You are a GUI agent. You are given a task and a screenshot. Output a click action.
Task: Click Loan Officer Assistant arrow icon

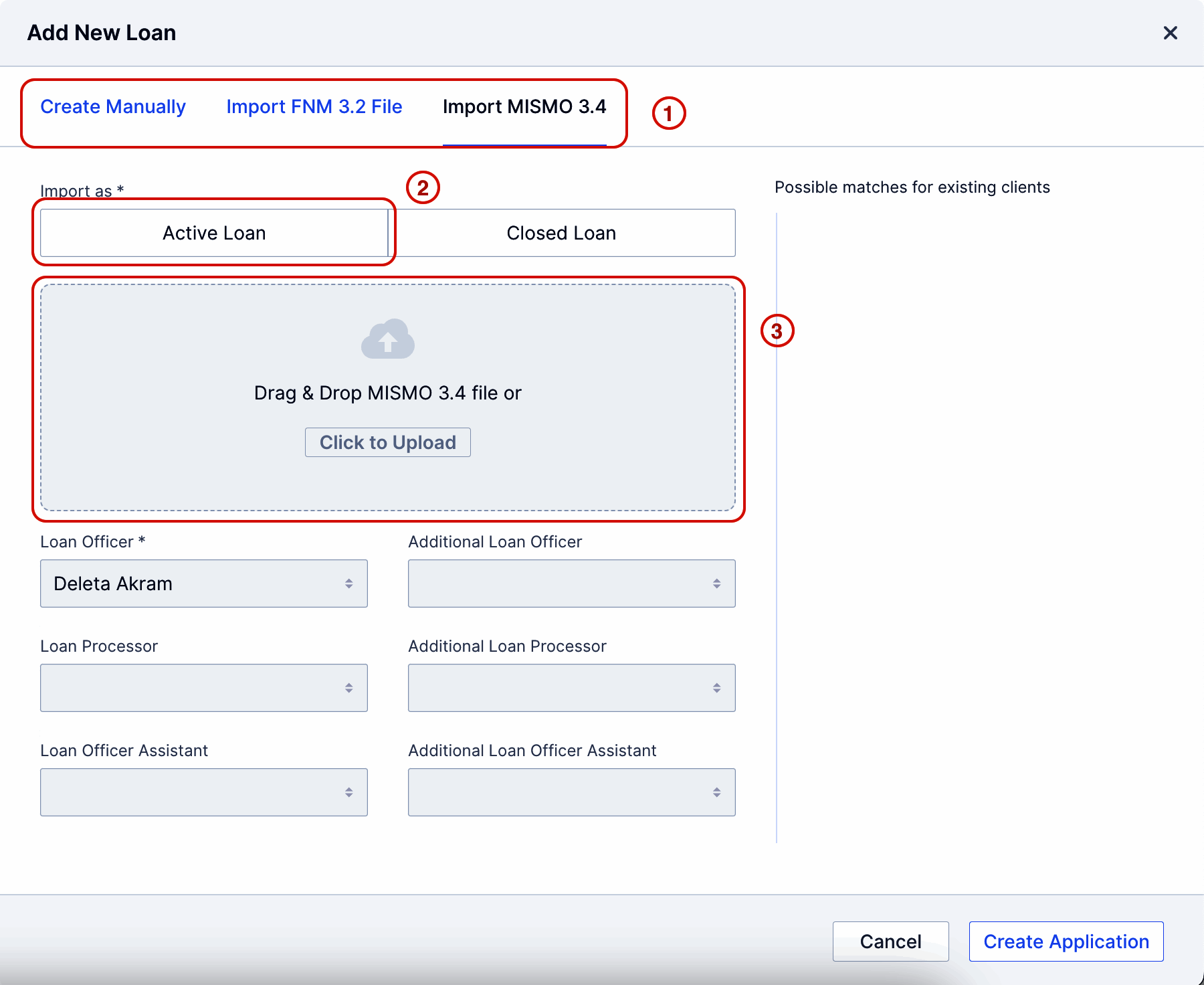coord(348,792)
